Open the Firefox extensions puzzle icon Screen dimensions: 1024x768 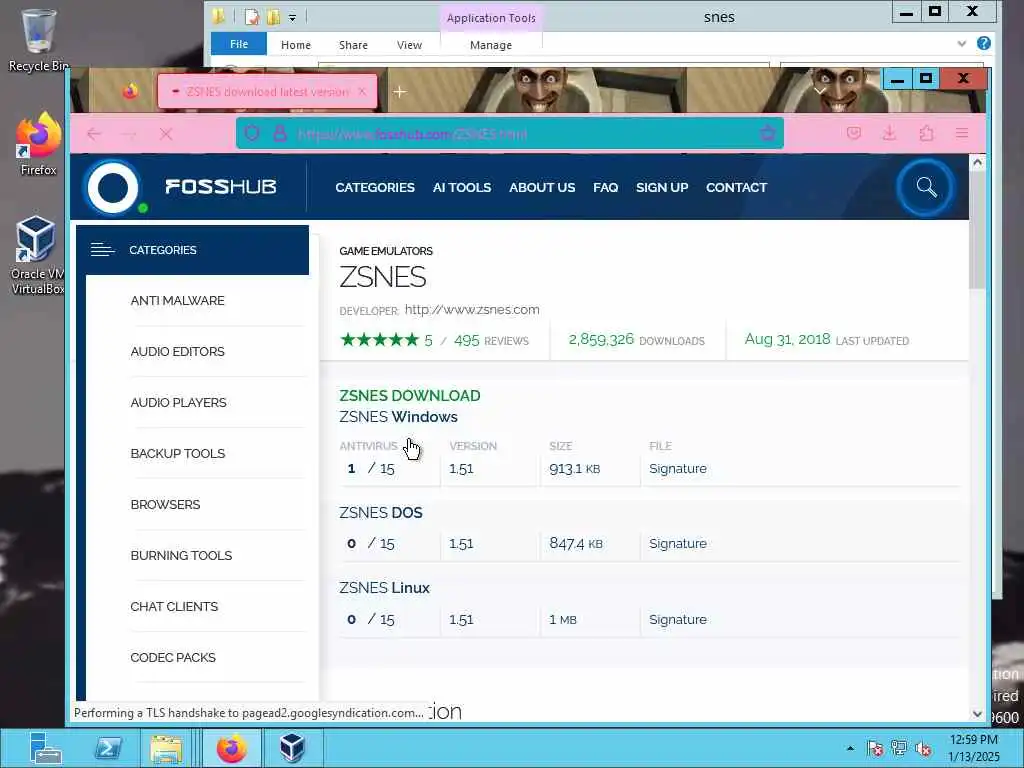click(x=926, y=133)
